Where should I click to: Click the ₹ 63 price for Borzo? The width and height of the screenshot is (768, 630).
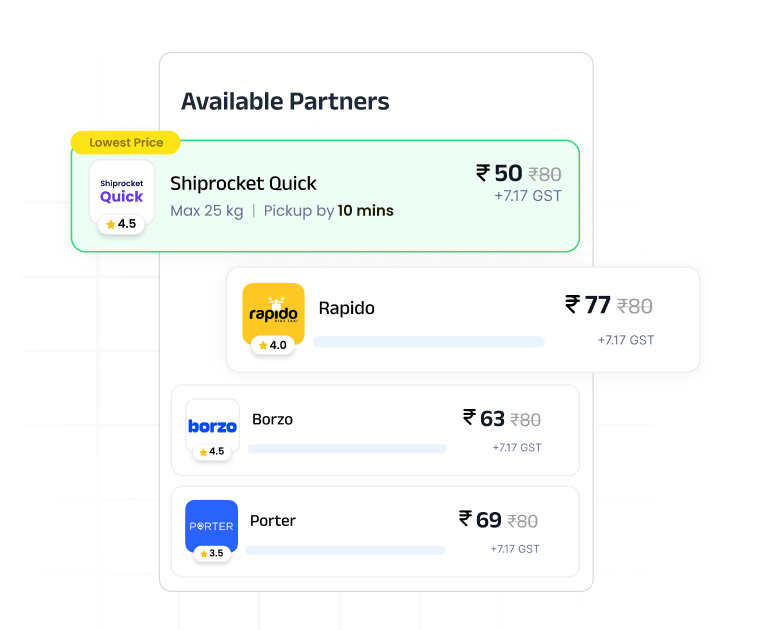(484, 418)
